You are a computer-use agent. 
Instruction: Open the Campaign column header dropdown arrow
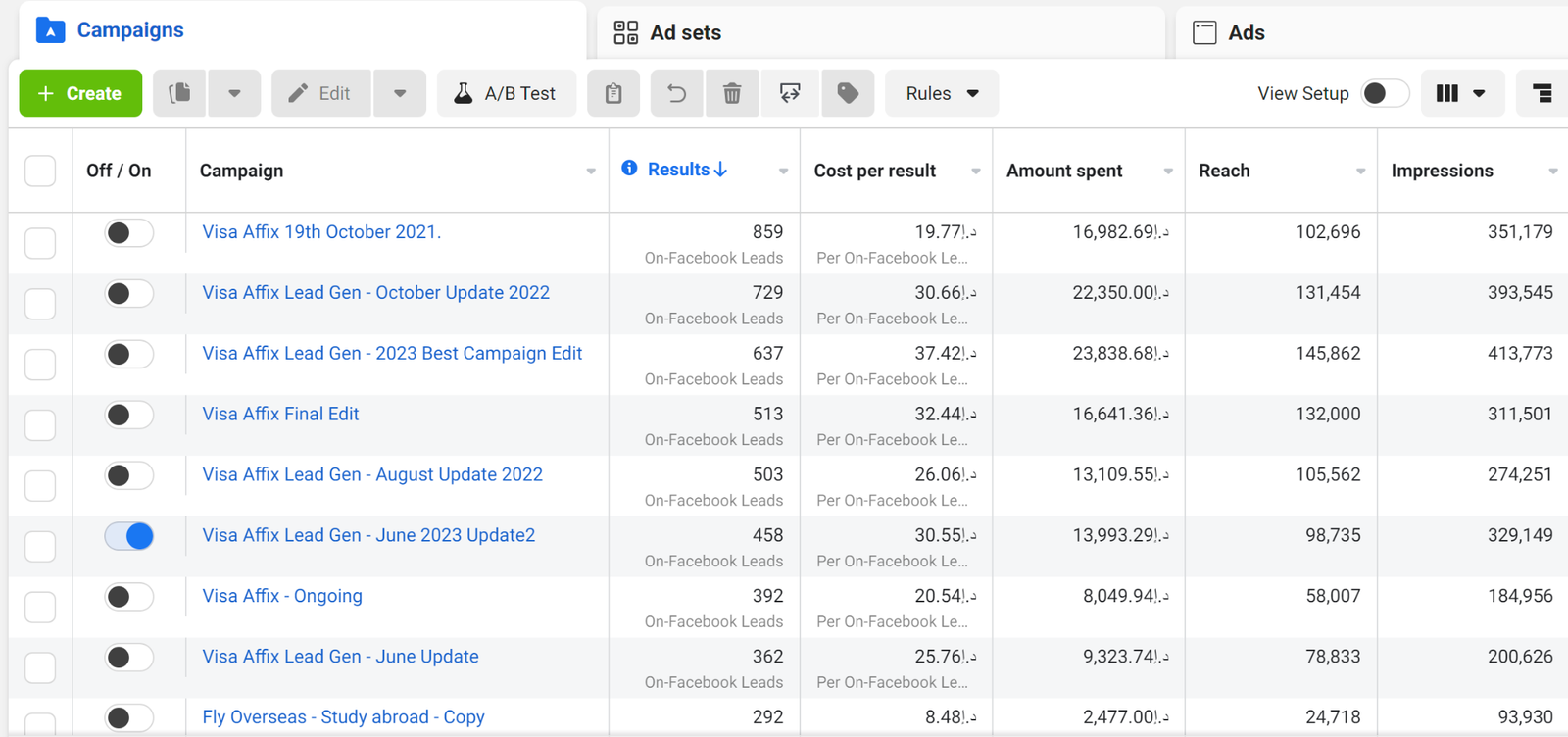click(x=591, y=172)
